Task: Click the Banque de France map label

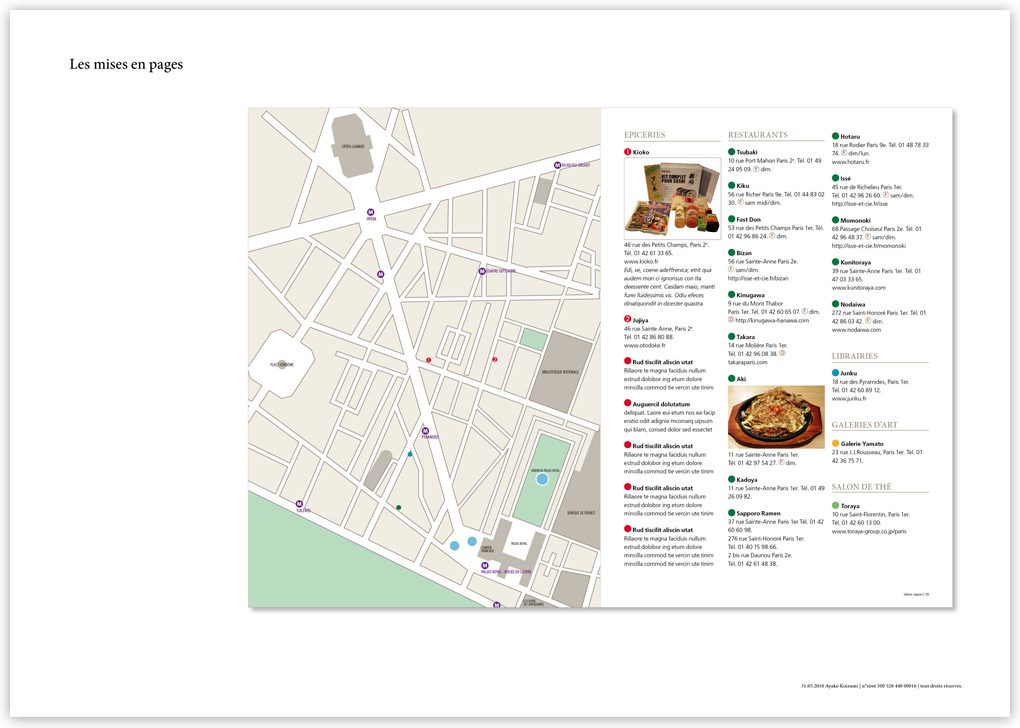Action: [x=581, y=513]
